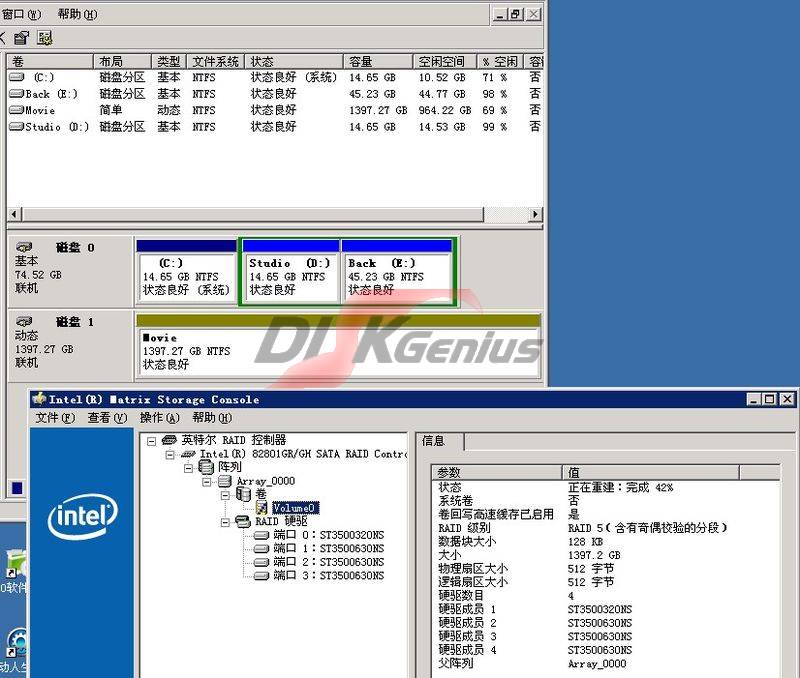Screen dimensions: 800x678
Task: Open the 帮助(H) menu in Disk Management
Action: pyautogui.click(x=77, y=14)
